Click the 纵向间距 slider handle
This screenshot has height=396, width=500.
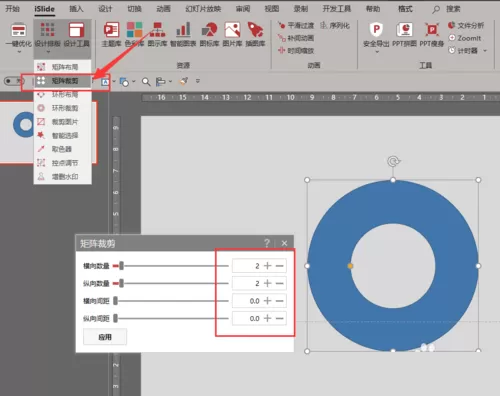point(115,318)
